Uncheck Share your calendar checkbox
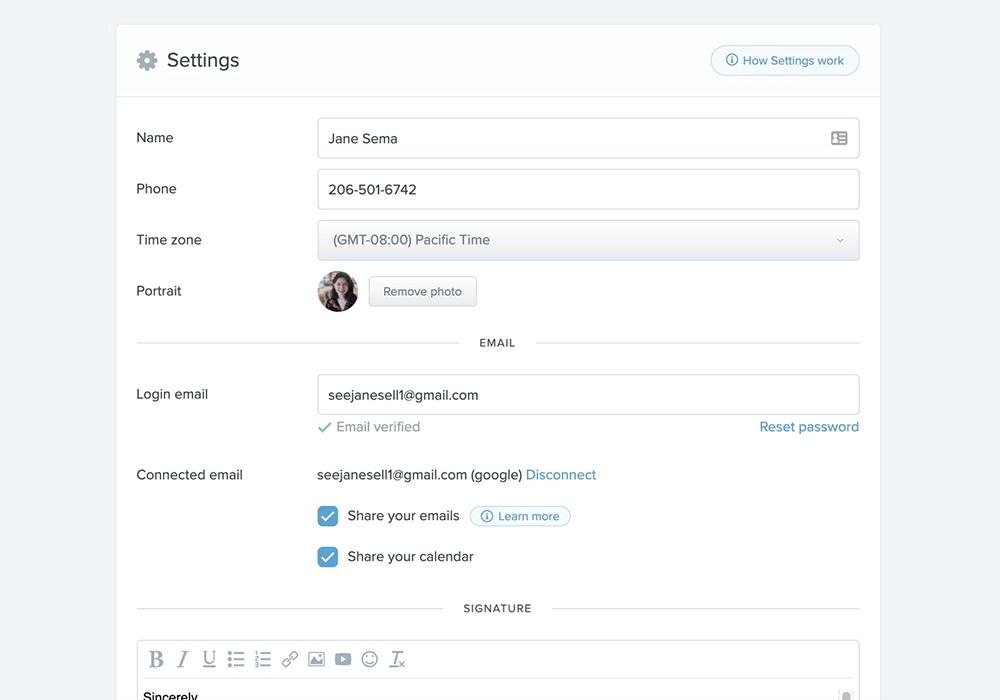This screenshot has height=700, width=1000. pos(328,557)
